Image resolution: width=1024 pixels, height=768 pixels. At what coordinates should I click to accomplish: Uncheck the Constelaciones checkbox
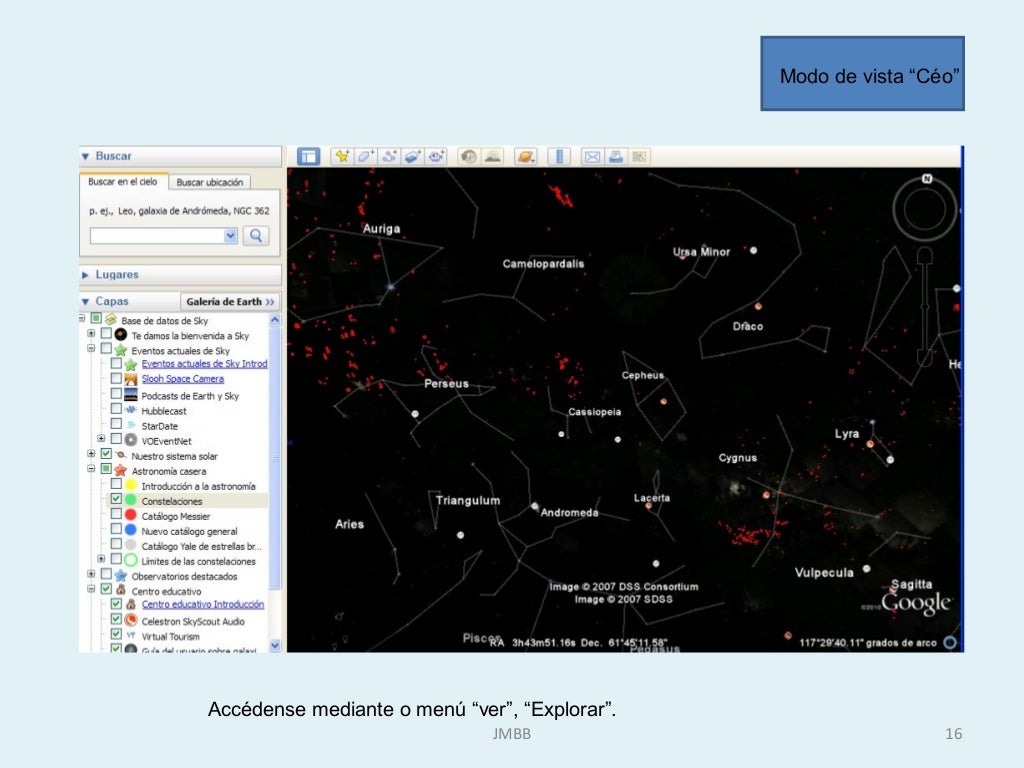pyautogui.click(x=116, y=500)
